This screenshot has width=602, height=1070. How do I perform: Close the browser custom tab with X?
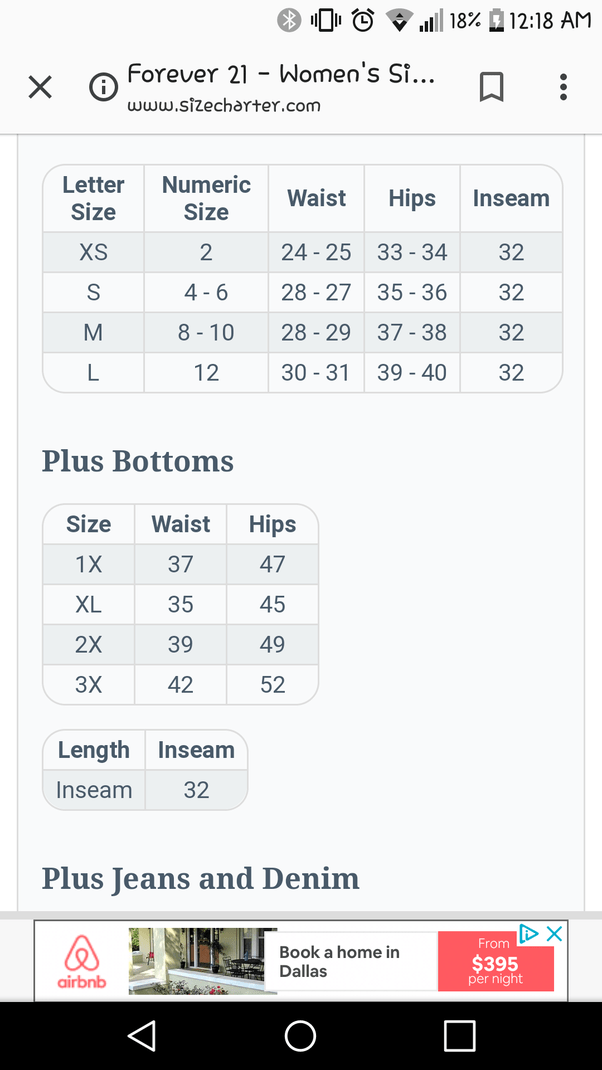coord(40,88)
